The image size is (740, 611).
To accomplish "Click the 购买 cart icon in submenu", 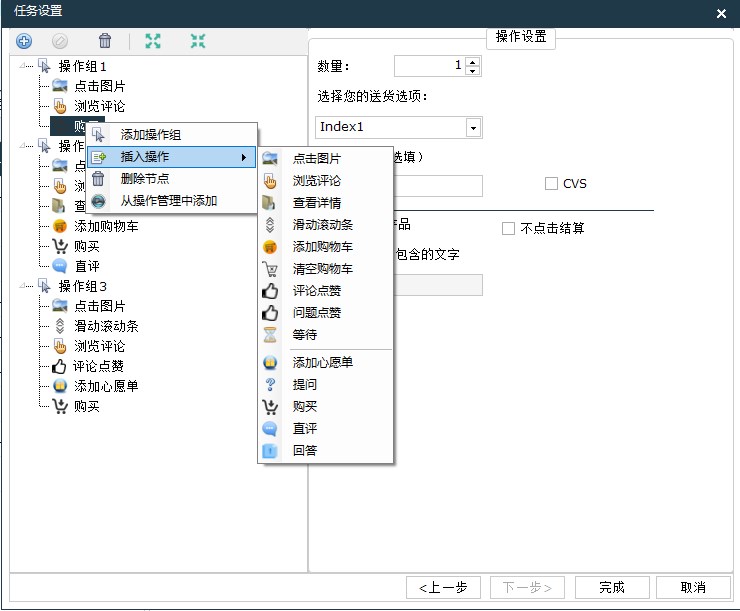I will click(270, 407).
